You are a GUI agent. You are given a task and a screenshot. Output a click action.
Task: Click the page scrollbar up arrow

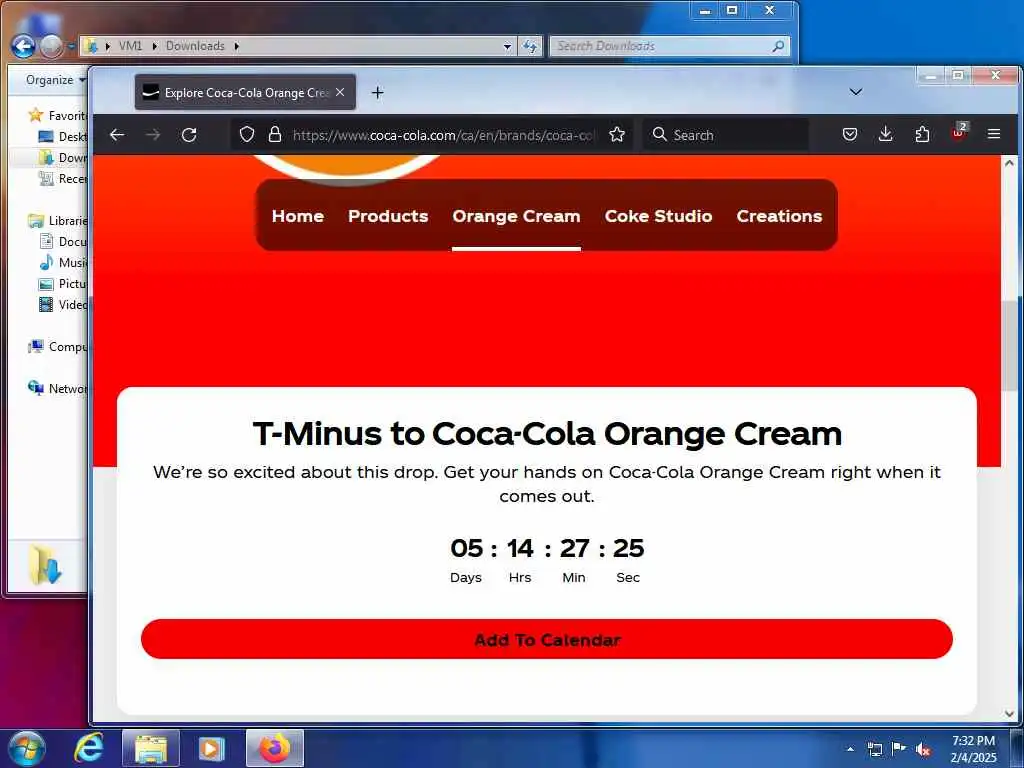(x=1009, y=163)
